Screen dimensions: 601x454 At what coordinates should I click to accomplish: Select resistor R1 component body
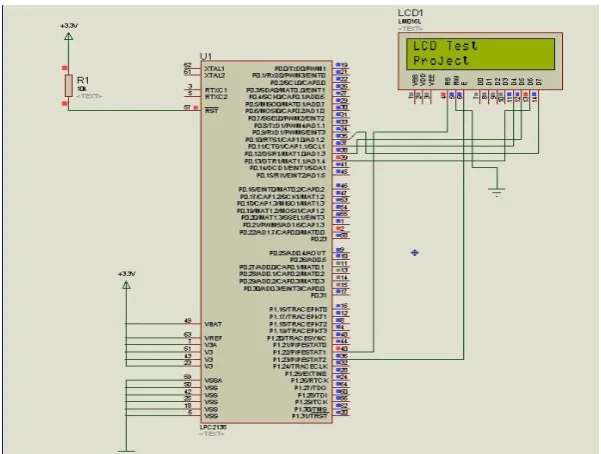pos(69,86)
